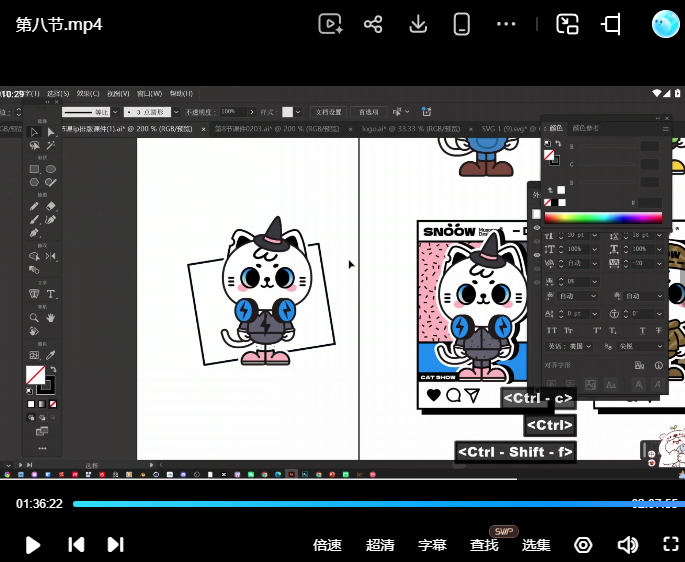
Task: Toggle All Caps TT in Character panel
Action: click(x=551, y=330)
